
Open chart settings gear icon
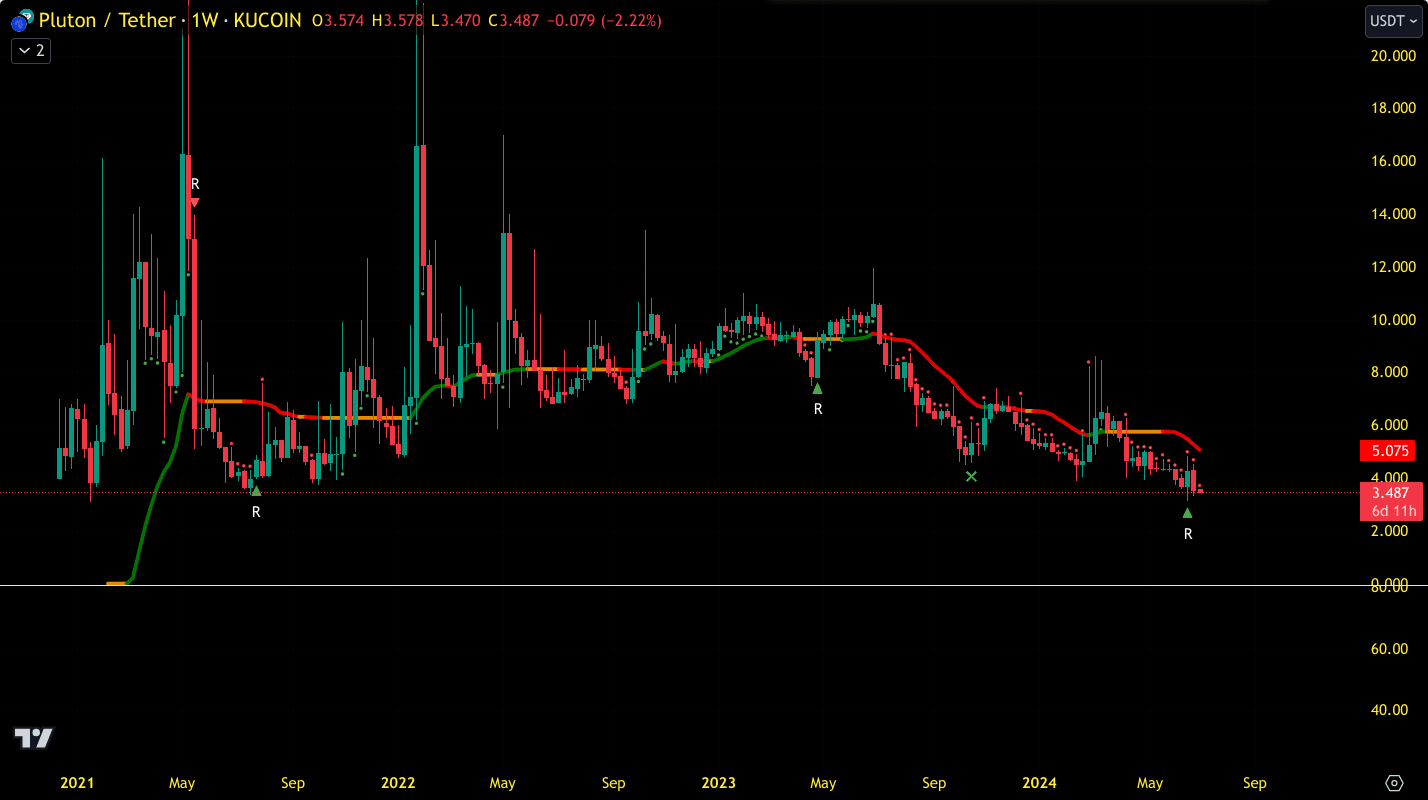(x=1394, y=782)
